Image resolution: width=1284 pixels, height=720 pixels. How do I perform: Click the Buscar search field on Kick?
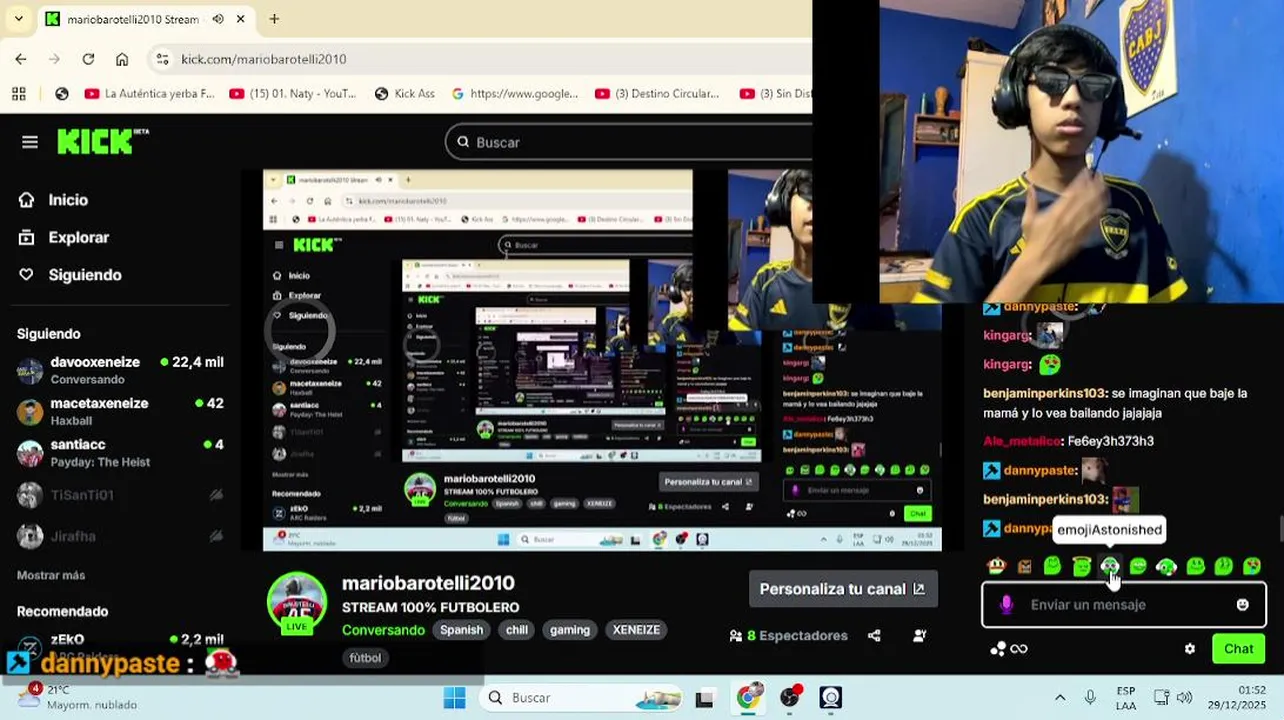coord(628,142)
